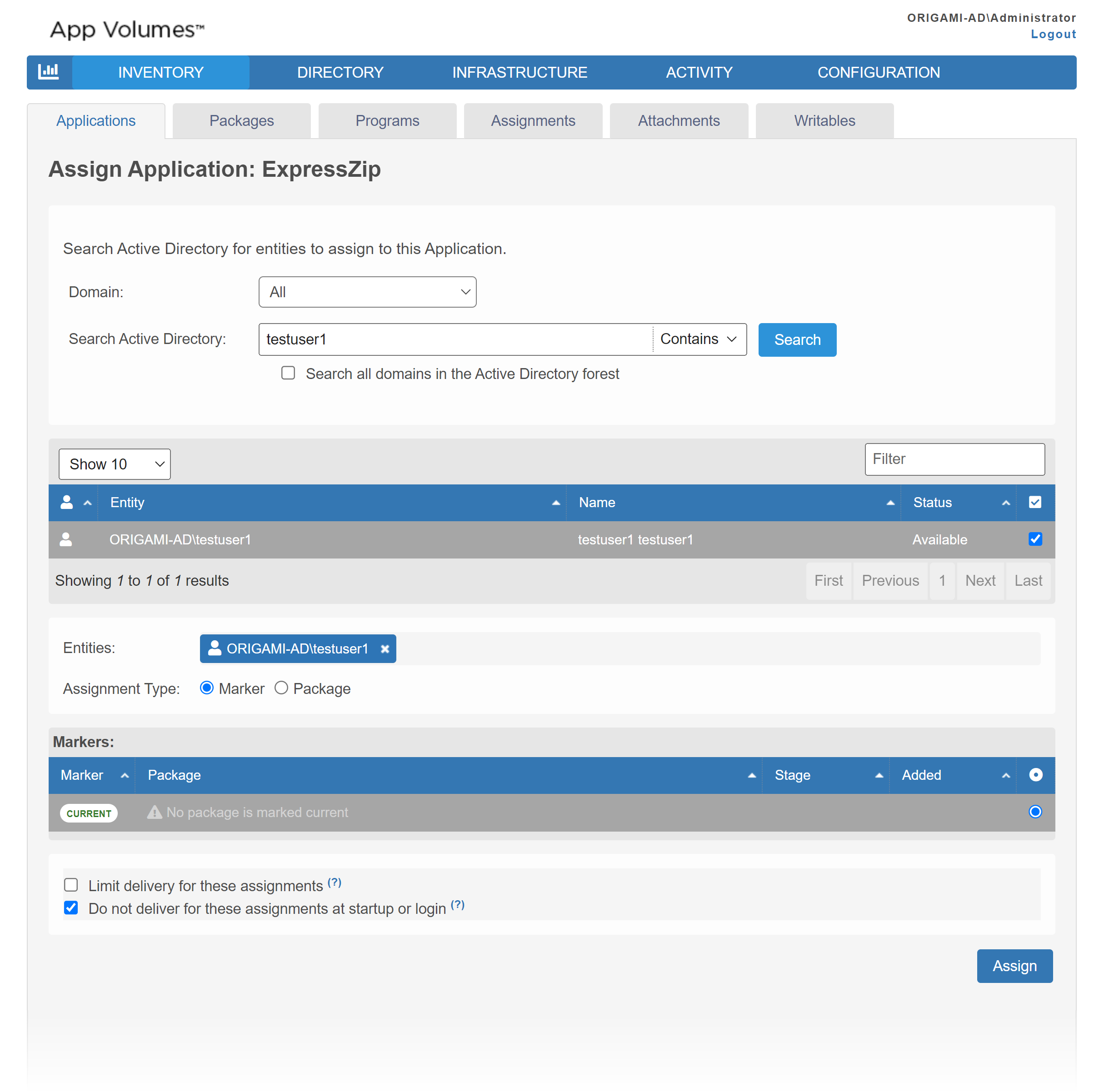
Task: Sort by Package column arrow
Action: tap(752, 775)
